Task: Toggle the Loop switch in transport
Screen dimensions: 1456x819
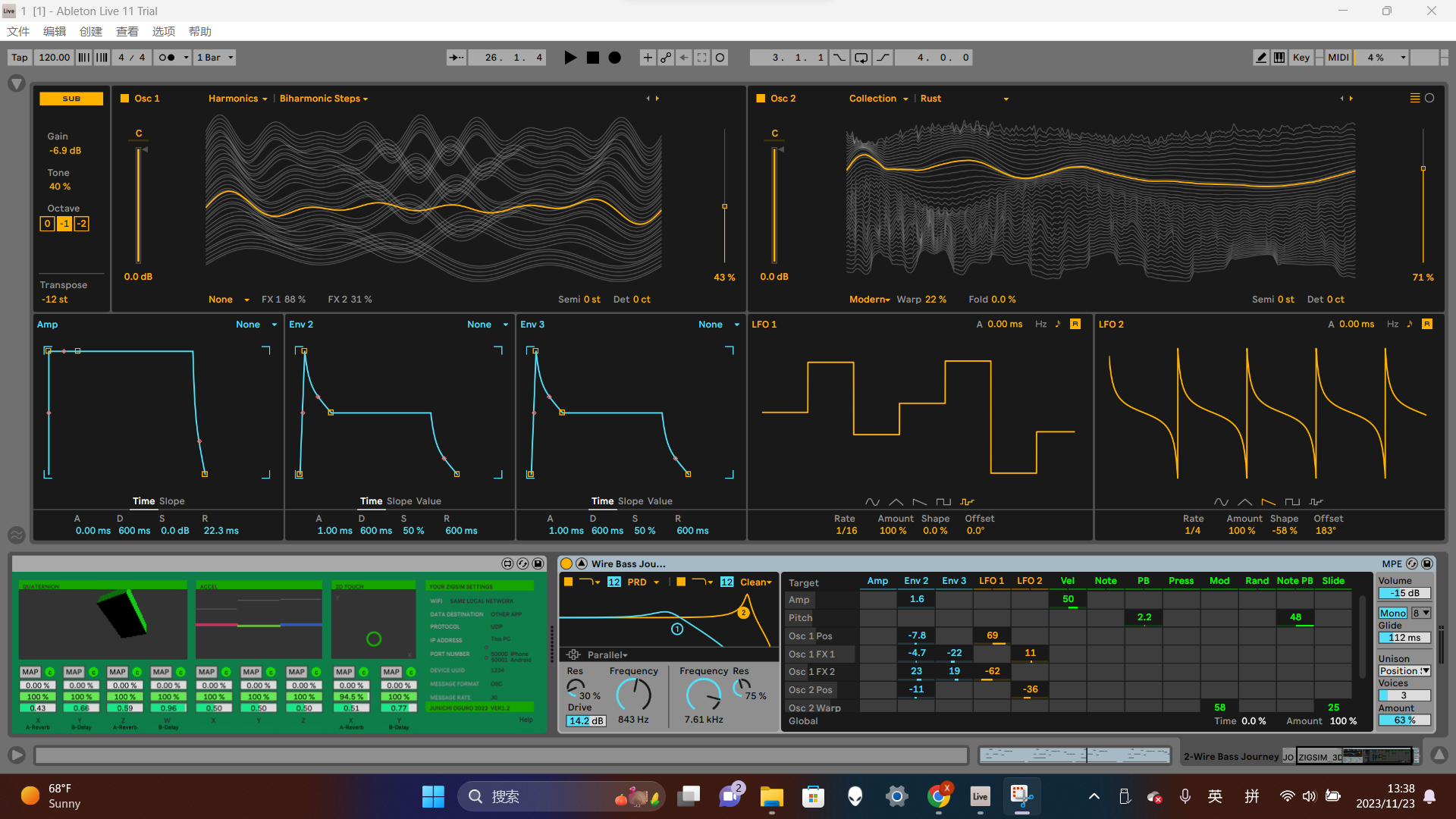Action: (x=861, y=58)
